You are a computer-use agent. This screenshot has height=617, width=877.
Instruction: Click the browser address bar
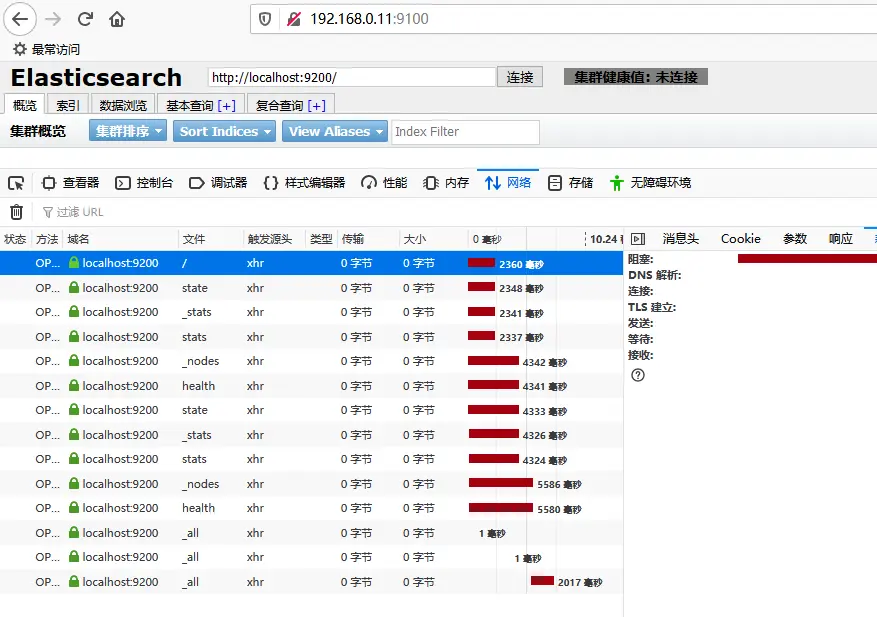[x=564, y=19]
